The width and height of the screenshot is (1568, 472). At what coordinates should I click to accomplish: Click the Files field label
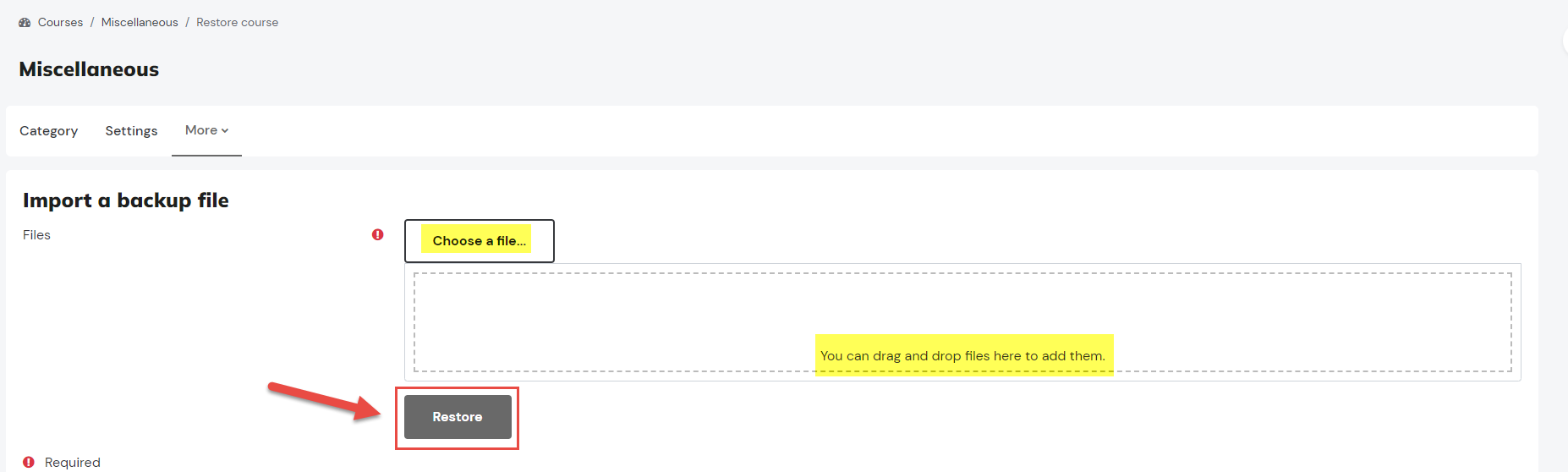(36, 235)
